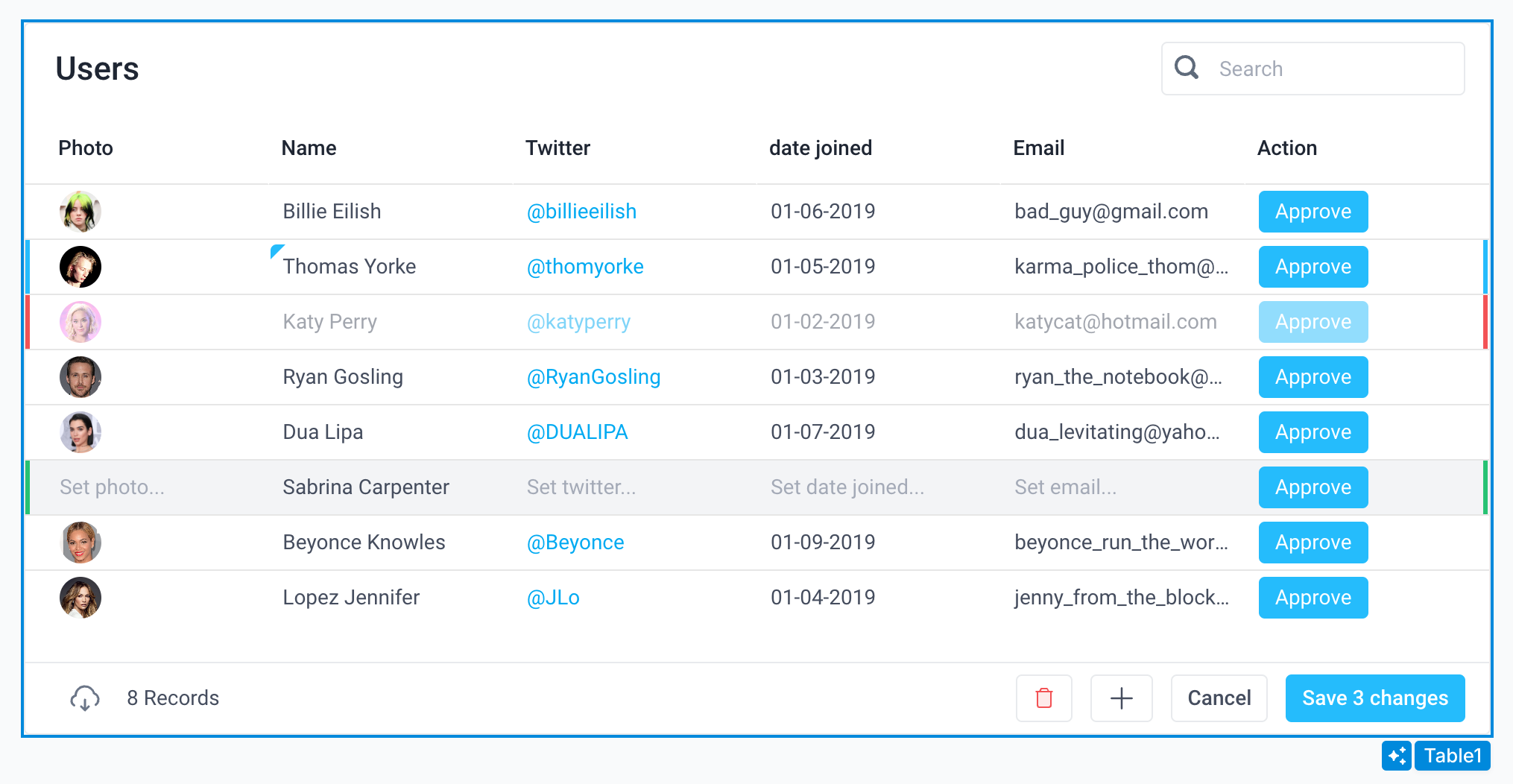The height and width of the screenshot is (784, 1513).
Task: Click Set date joined placeholder cell
Action: point(847,487)
